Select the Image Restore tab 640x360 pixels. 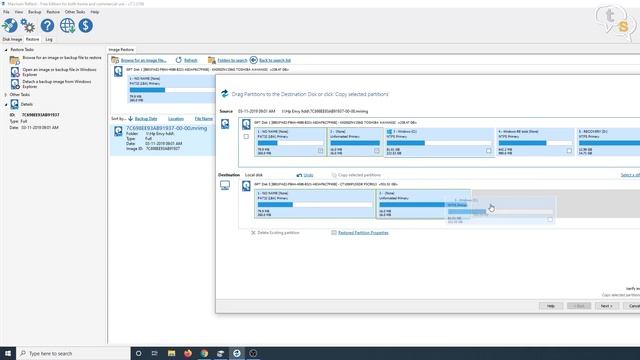(121, 49)
